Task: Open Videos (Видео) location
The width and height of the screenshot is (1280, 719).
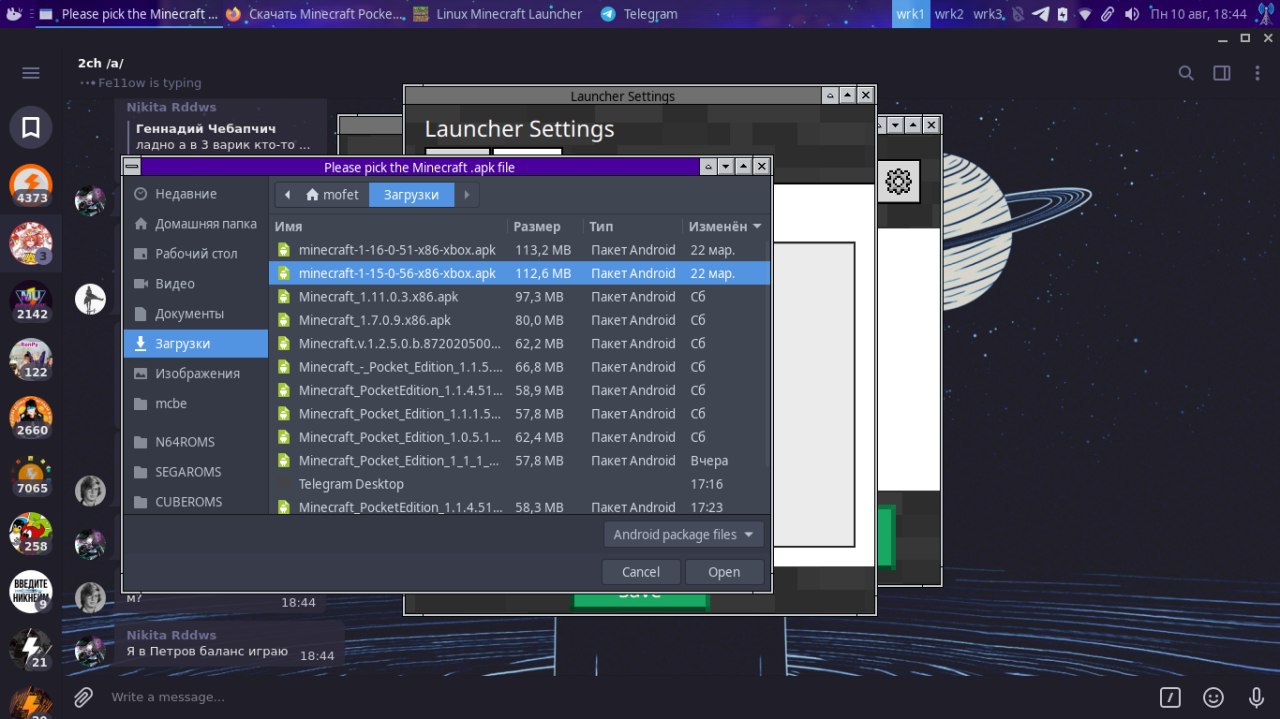Action: (195, 284)
